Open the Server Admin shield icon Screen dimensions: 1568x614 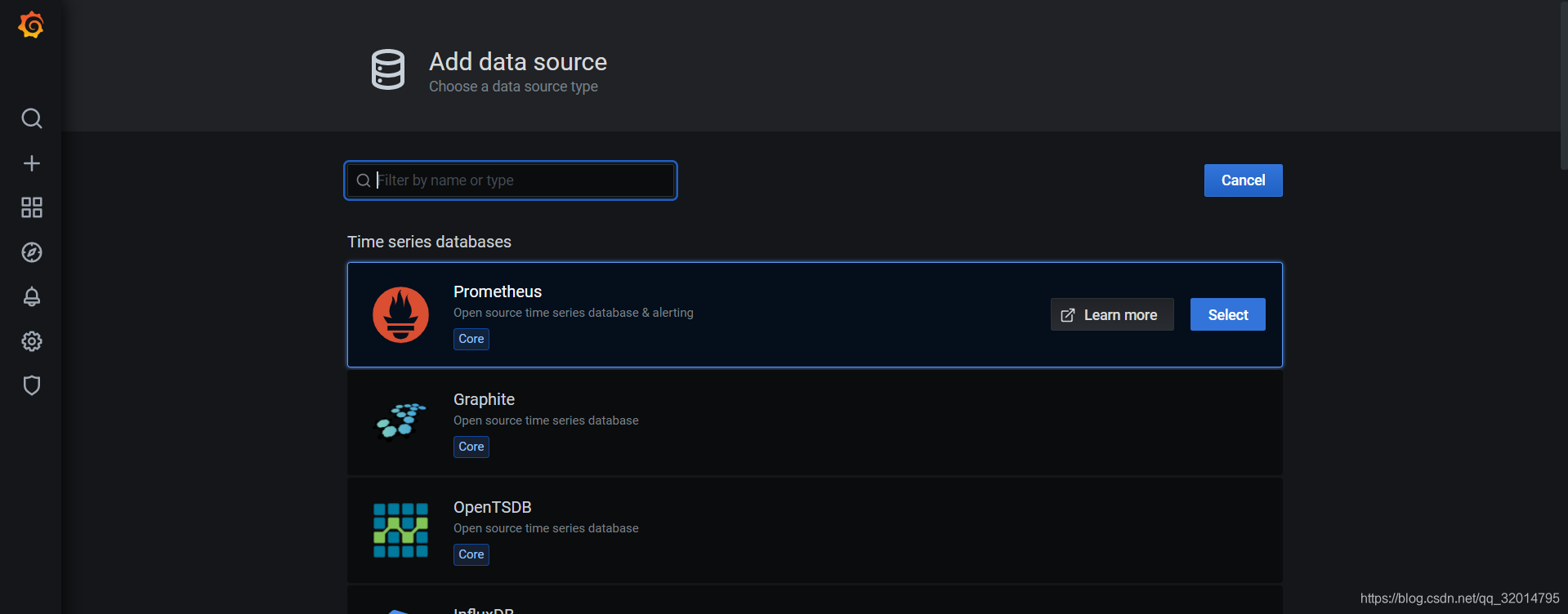[x=31, y=385]
